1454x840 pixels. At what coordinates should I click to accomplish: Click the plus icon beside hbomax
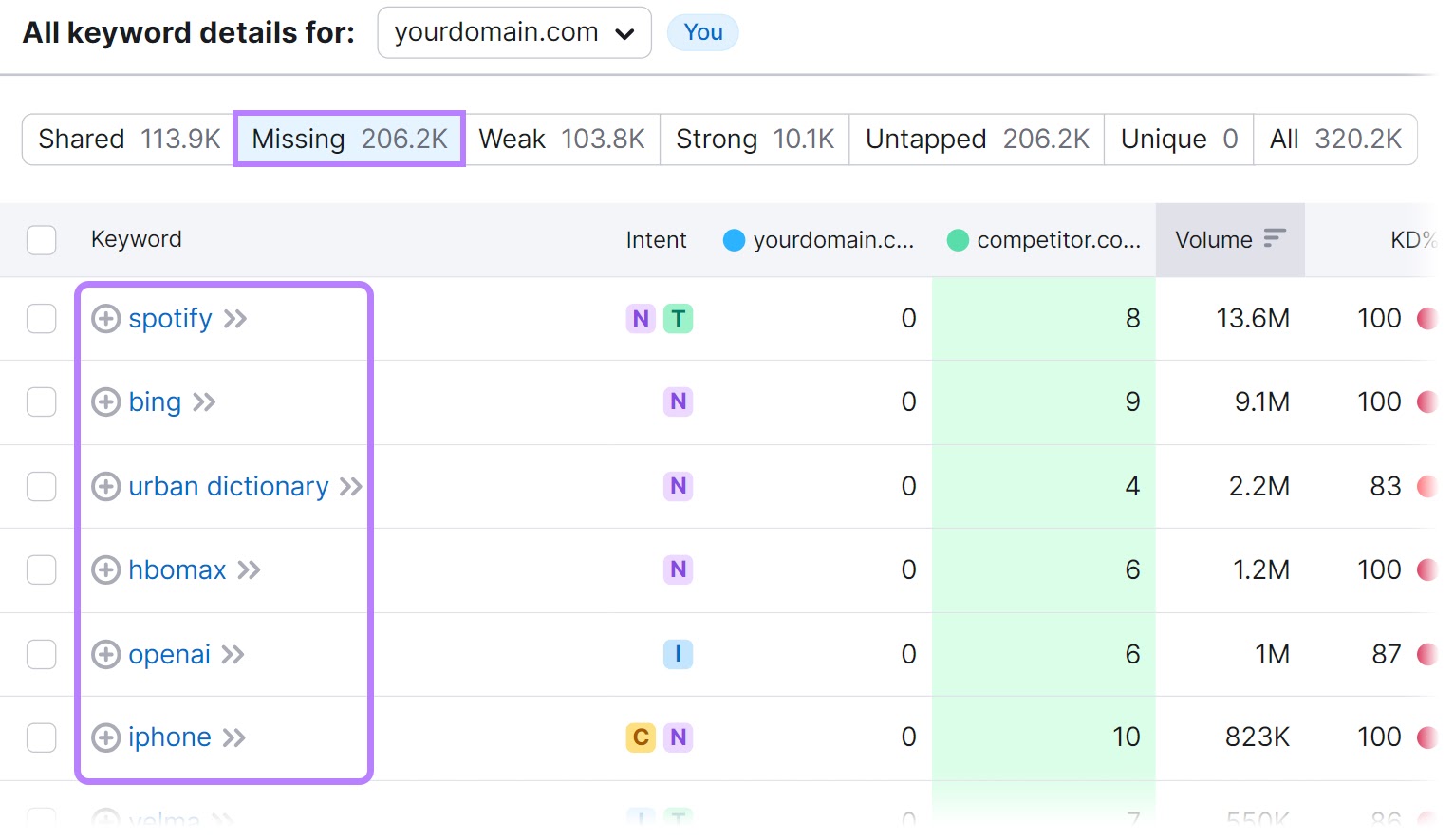click(105, 570)
